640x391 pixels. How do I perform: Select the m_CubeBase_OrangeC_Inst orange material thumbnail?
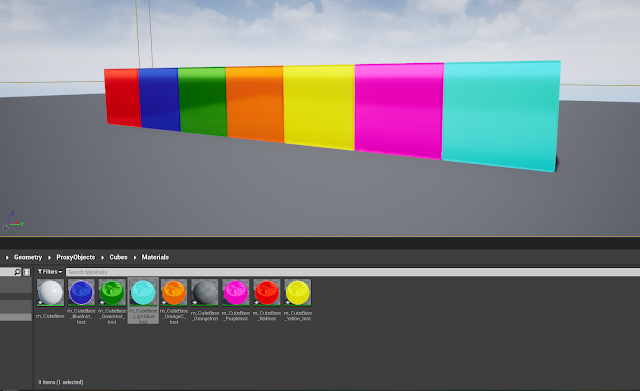[x=174, y=293]
